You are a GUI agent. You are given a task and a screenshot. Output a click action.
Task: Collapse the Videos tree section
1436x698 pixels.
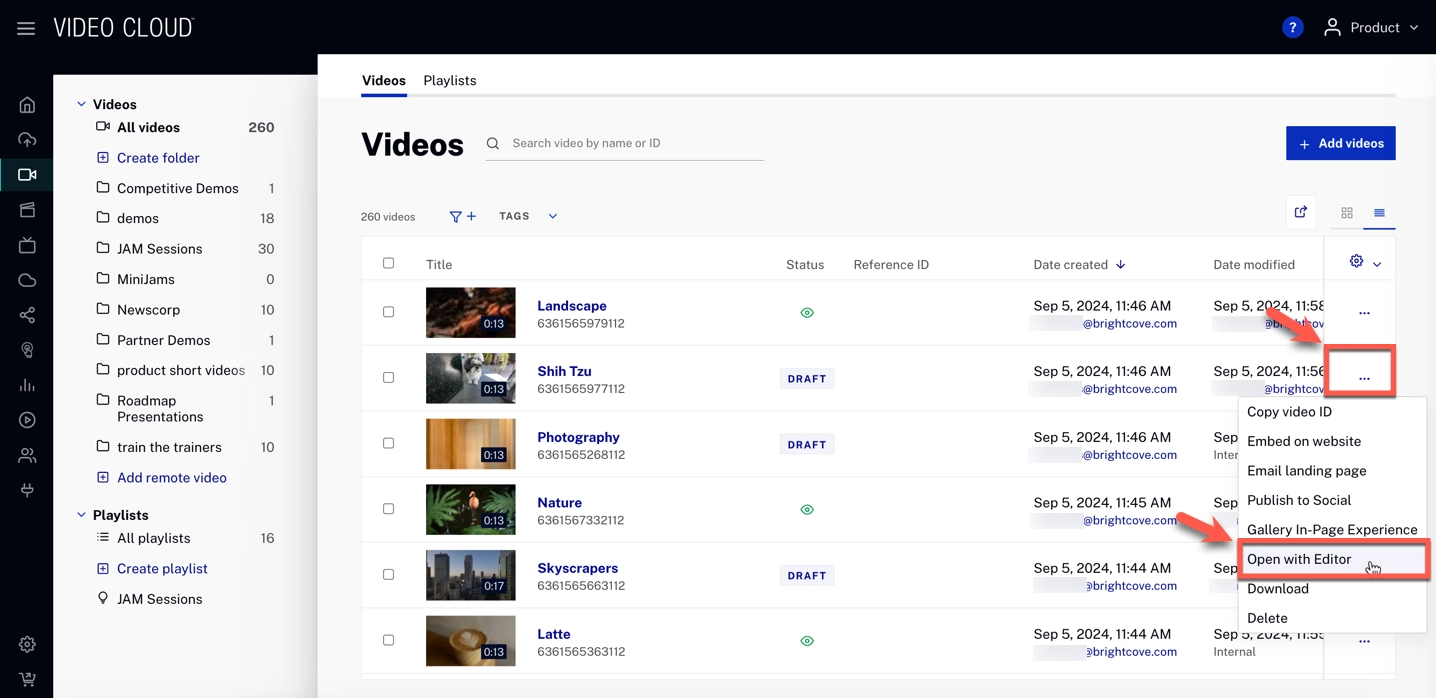[x=82, y=104]
